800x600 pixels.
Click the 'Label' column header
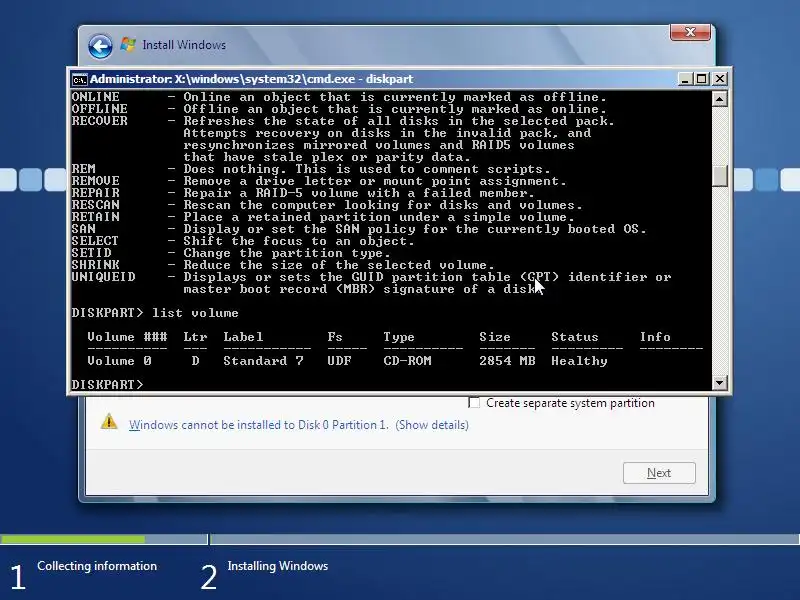click(x=243, y=337)
